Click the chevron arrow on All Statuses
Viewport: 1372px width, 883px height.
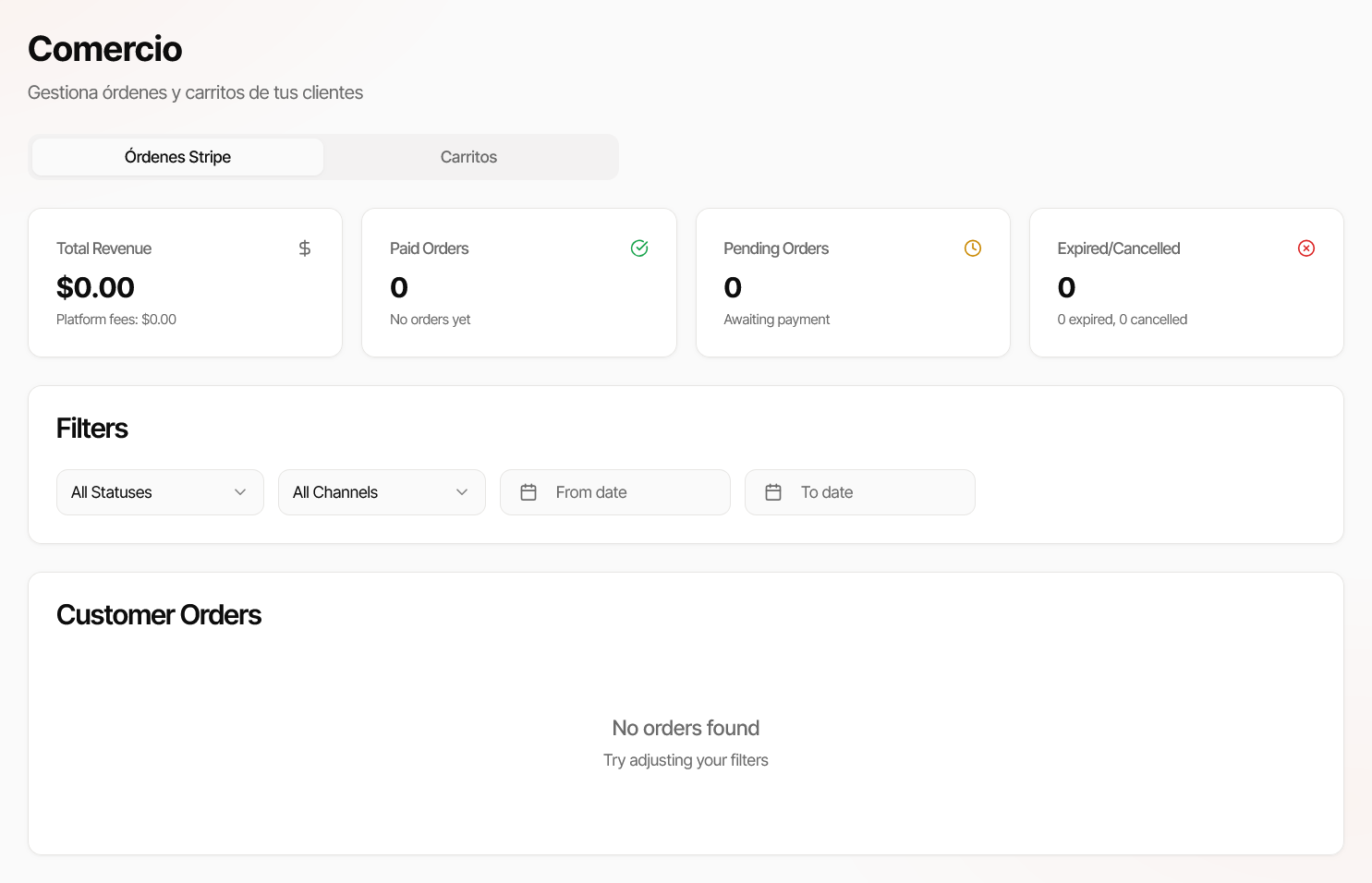tap(240, 492)
